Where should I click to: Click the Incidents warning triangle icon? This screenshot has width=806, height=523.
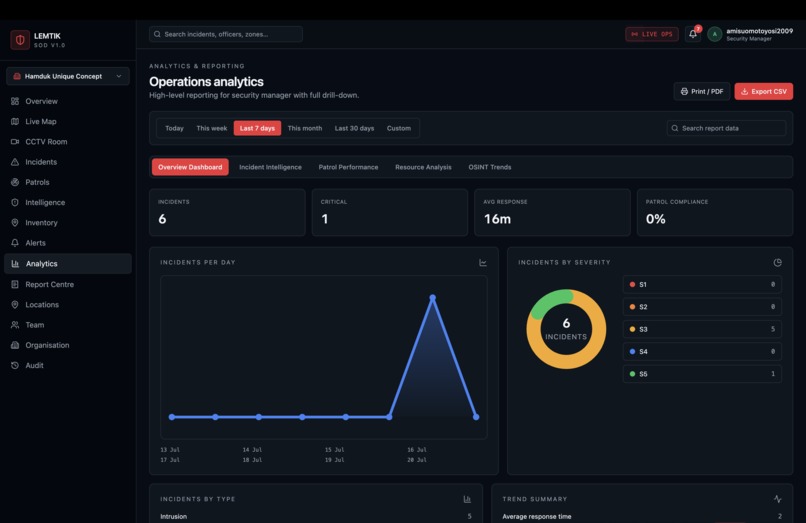[x=15, y=162]
